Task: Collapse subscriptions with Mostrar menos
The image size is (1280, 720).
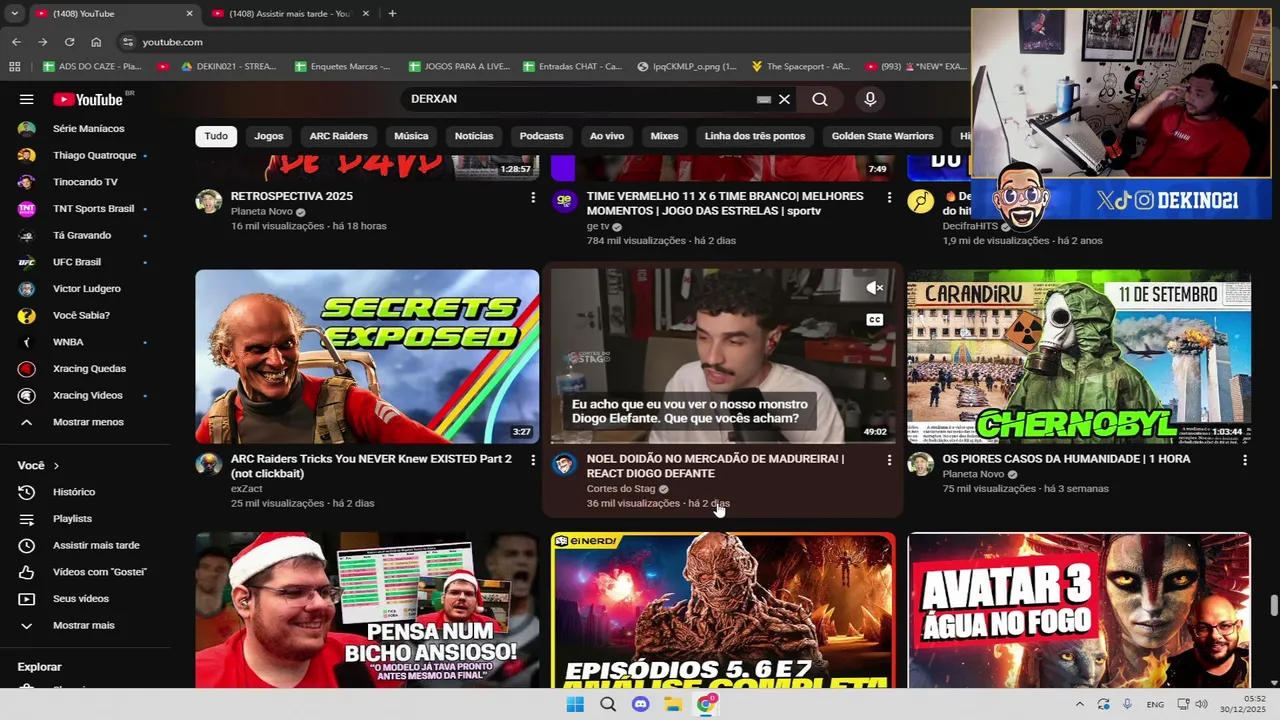Action: pos(88,422)
